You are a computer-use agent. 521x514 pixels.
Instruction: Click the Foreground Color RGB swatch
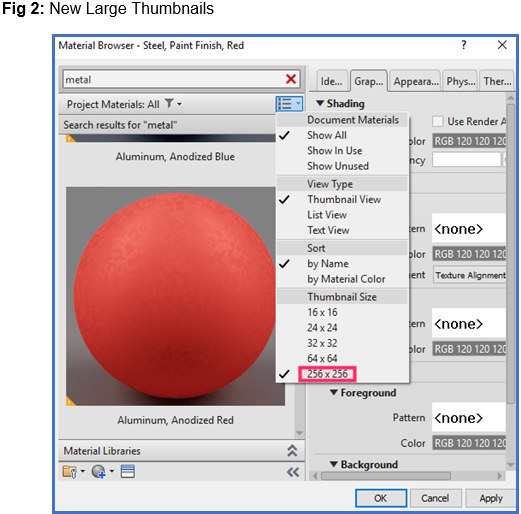coord(469,443)
